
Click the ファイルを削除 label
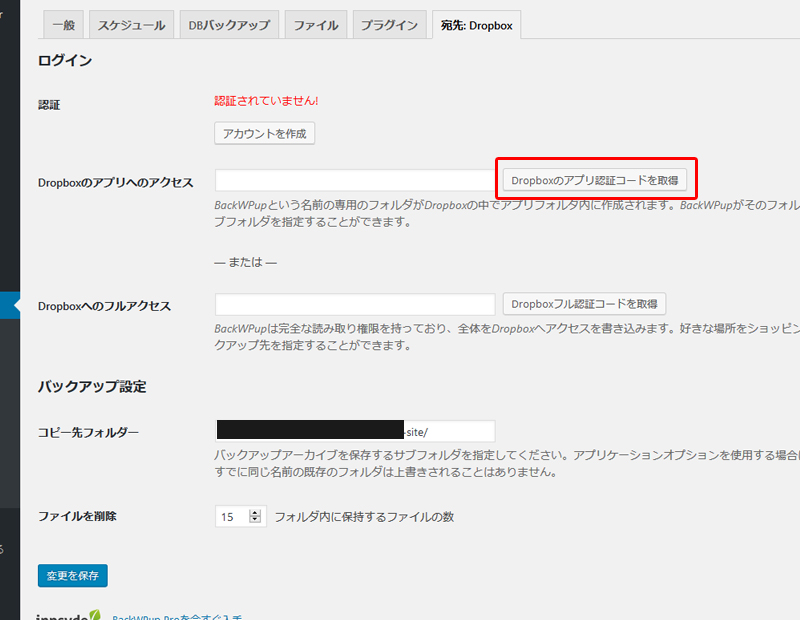pyautogui.click(x=77, y=516)
